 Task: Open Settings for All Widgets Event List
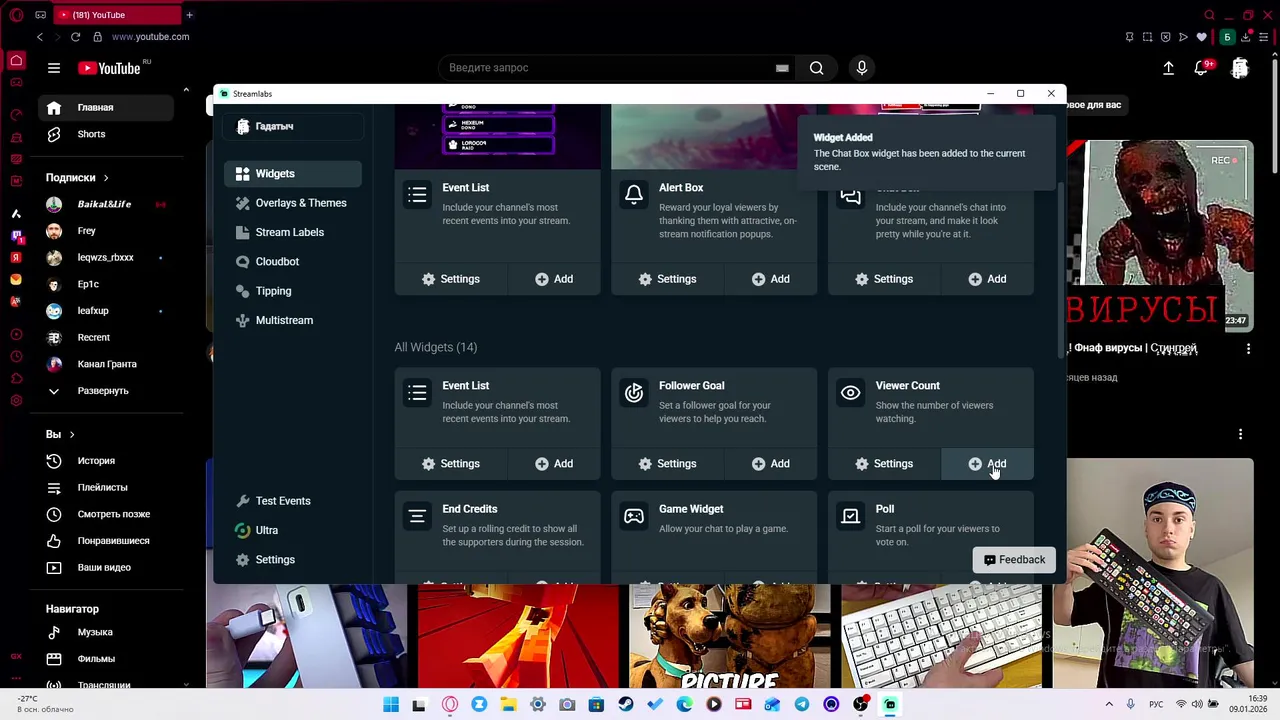tap(450, 464)
